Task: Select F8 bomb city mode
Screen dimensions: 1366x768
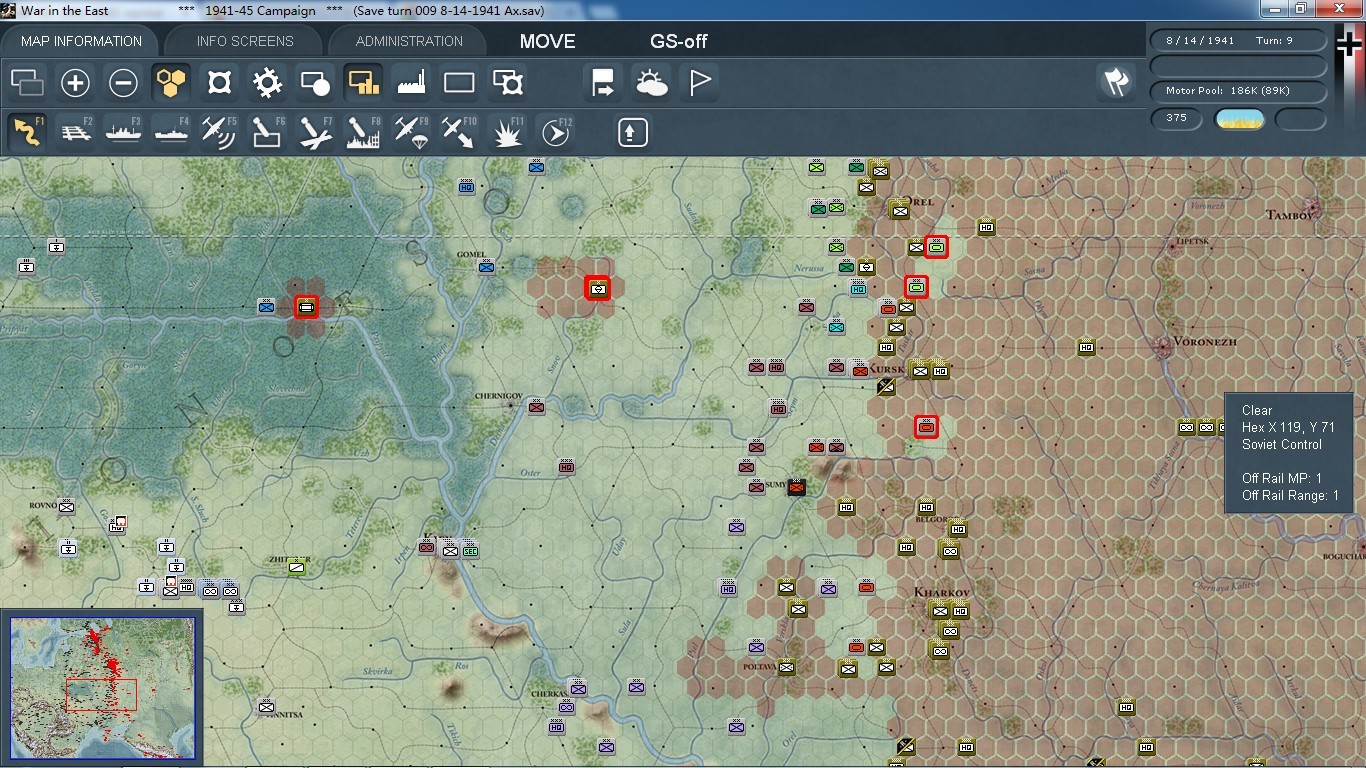Action: [363, 132]
